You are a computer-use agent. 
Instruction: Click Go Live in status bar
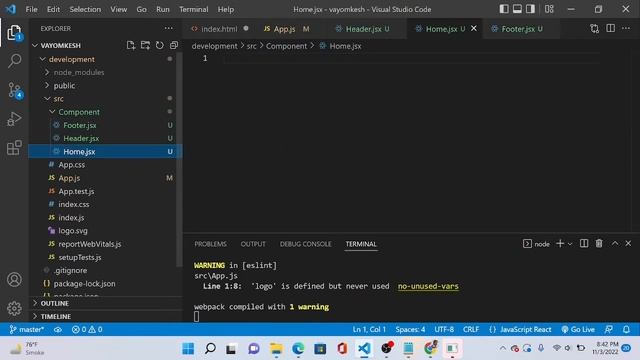(x=578, y=329)
